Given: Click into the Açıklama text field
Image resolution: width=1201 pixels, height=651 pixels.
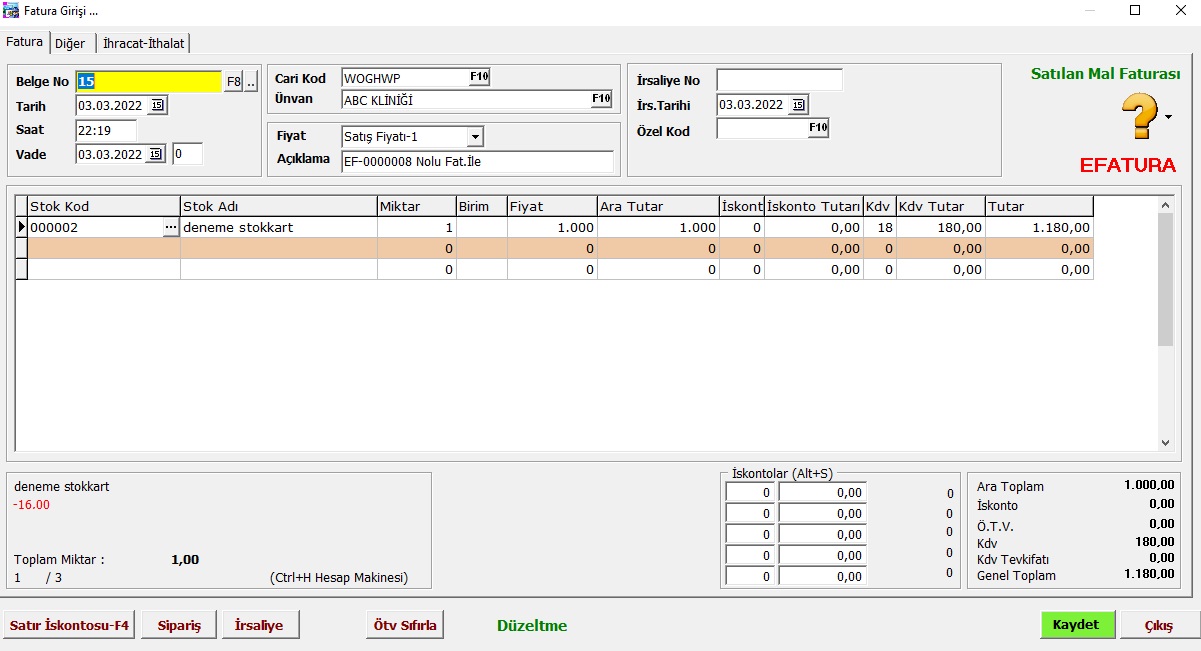Looking at the screenshot, I should [476, 162].
